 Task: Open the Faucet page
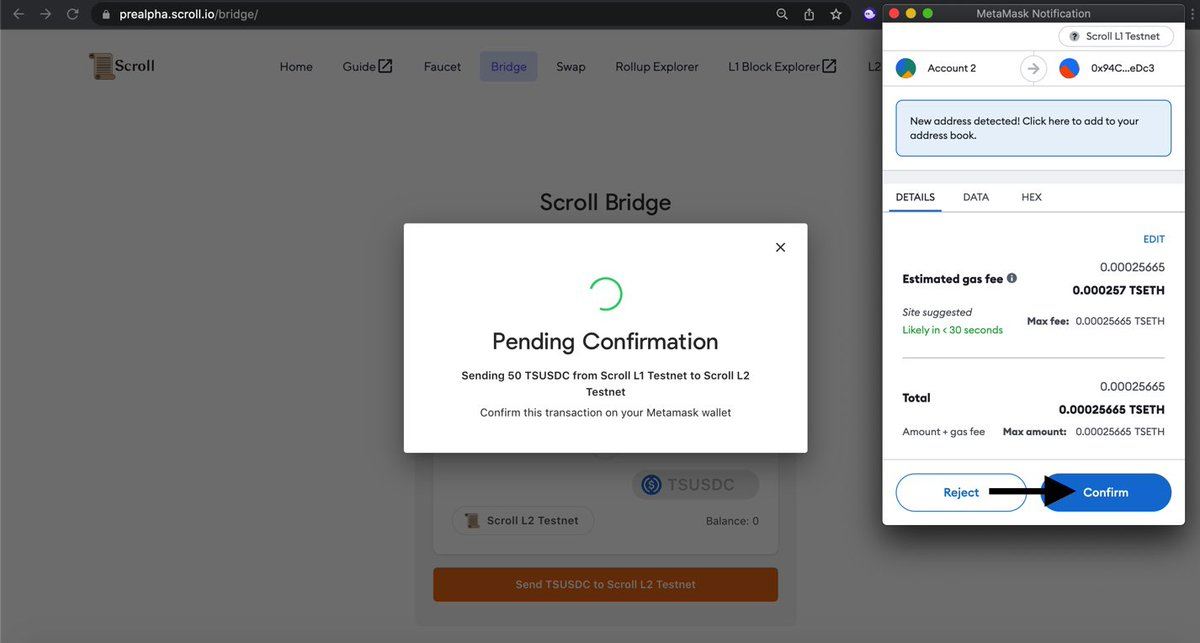442,67
